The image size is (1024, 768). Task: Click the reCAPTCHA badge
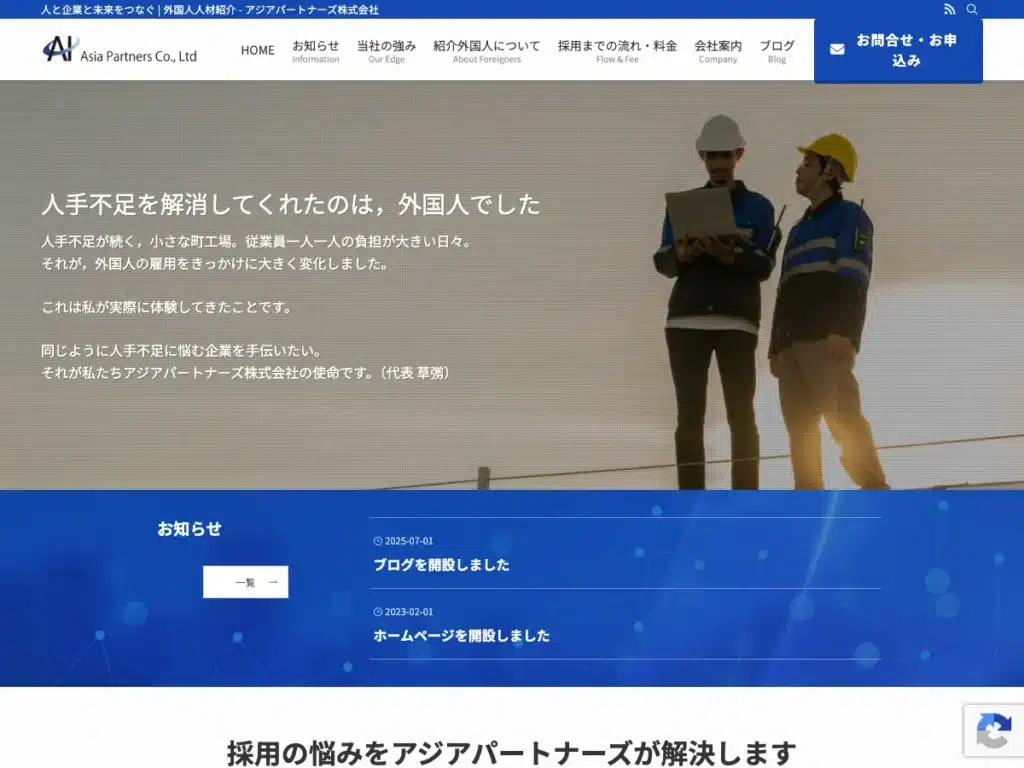point(994,731)
